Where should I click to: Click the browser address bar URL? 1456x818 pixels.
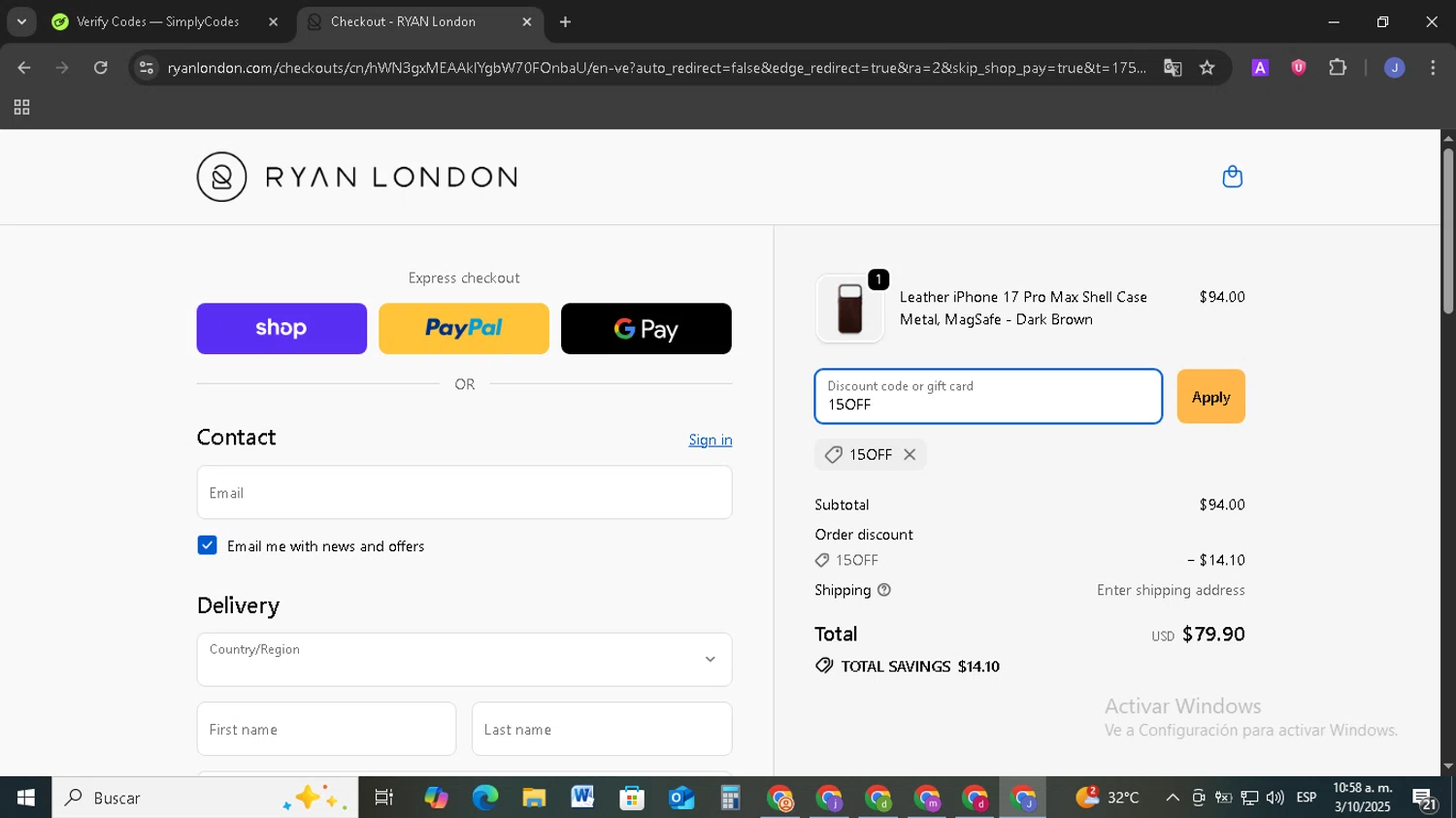(656, 68)
